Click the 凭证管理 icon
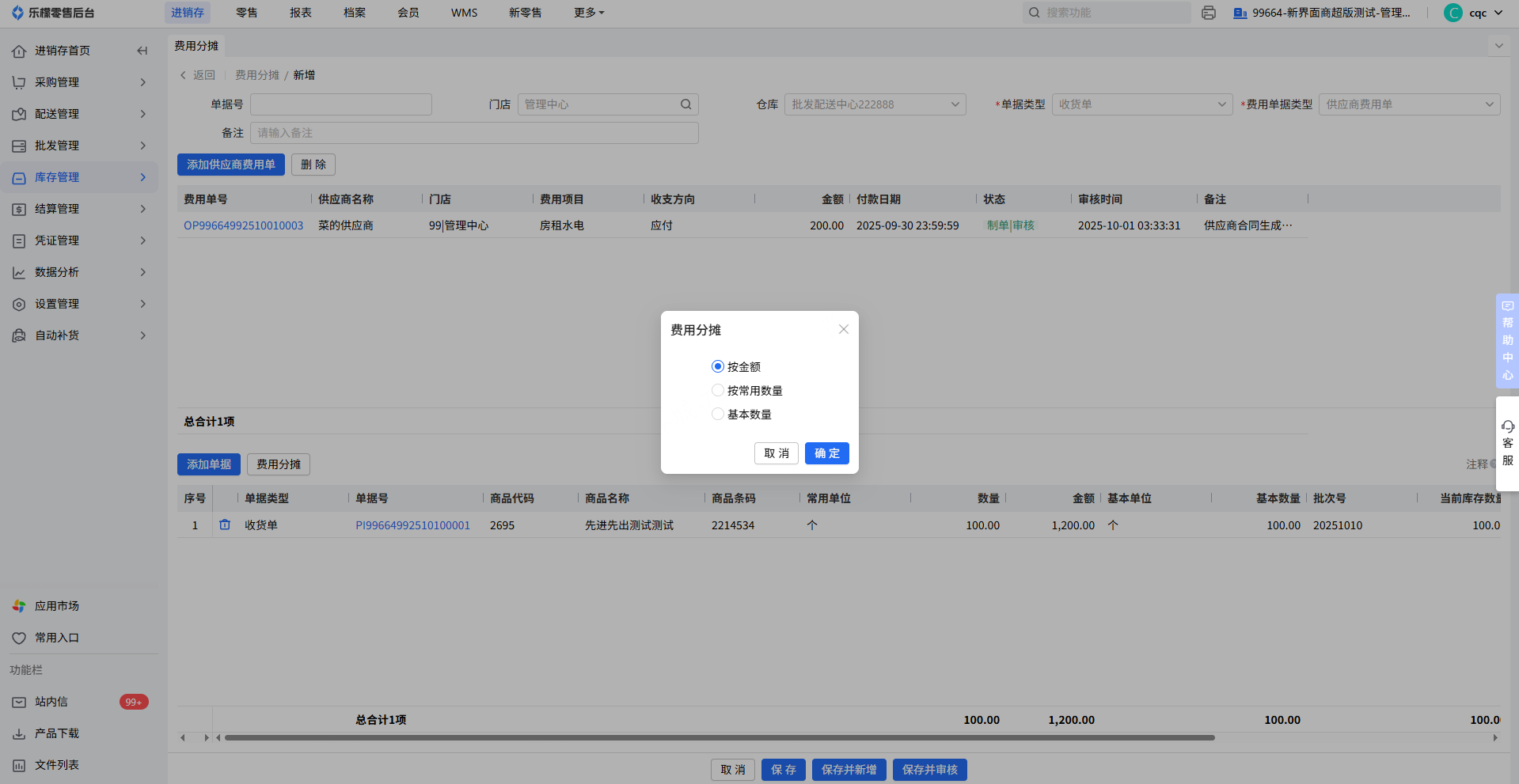1519x784 pixels. click(19, 241)
